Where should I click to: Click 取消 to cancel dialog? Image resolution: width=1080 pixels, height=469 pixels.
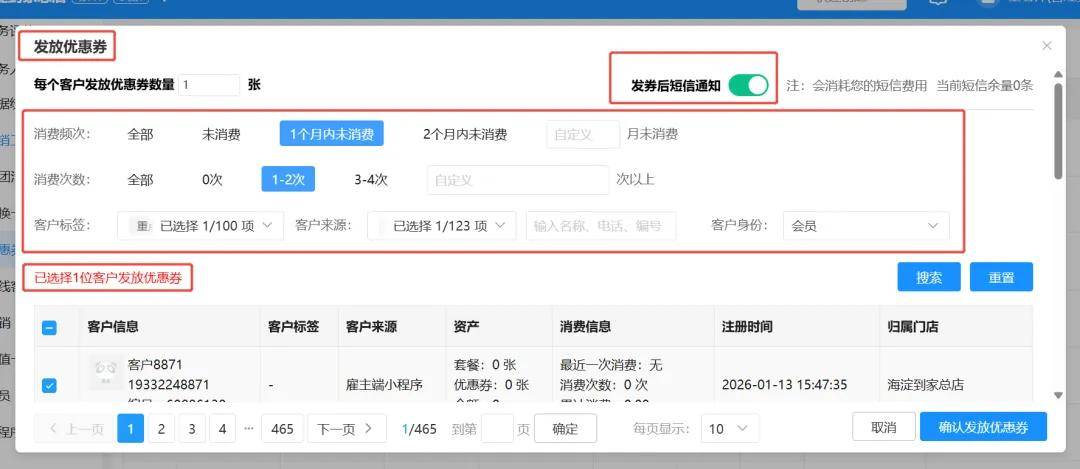point(883,427)
